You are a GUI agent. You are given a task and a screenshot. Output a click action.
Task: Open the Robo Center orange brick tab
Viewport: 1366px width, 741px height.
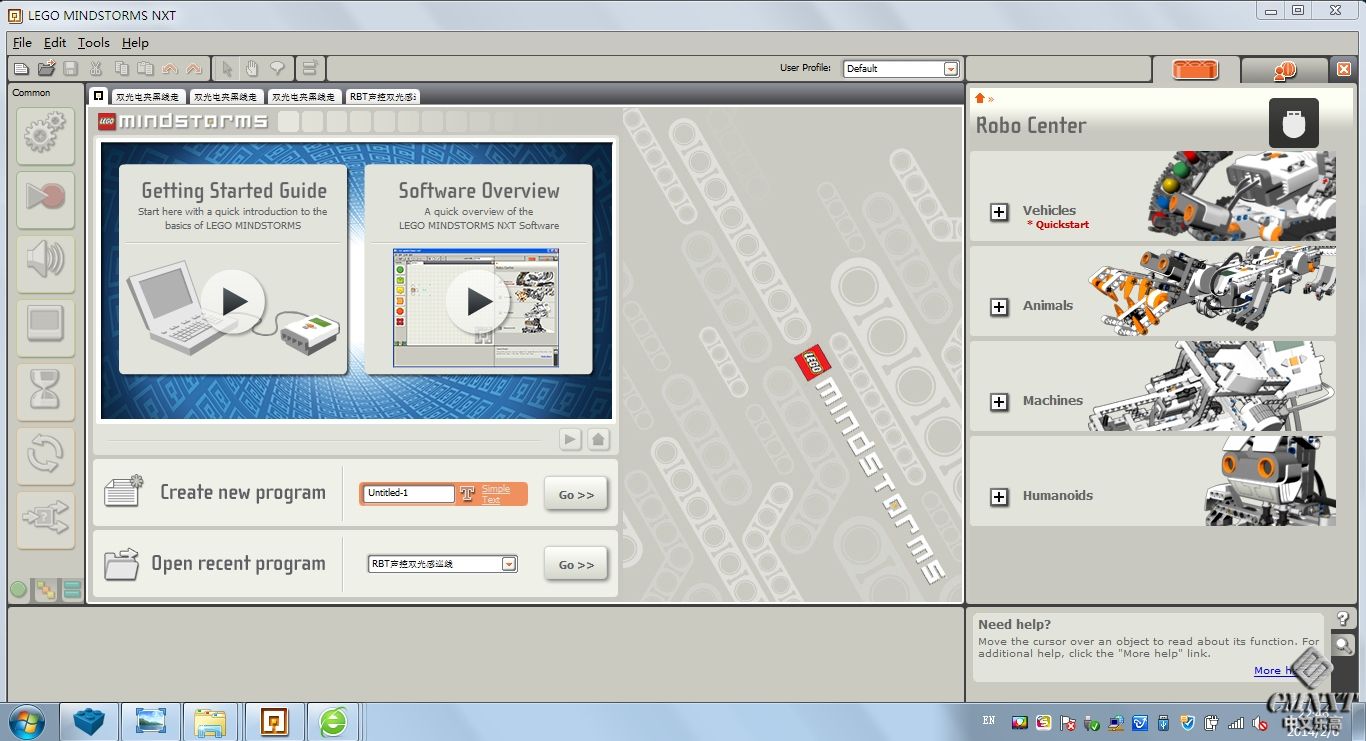click(1196, 70)
